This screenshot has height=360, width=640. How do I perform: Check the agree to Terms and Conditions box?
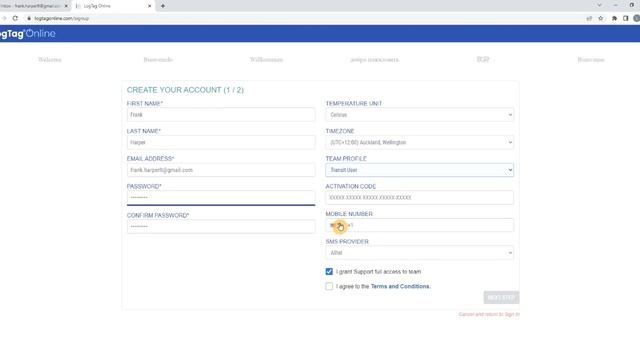click(x=329, y=286)
